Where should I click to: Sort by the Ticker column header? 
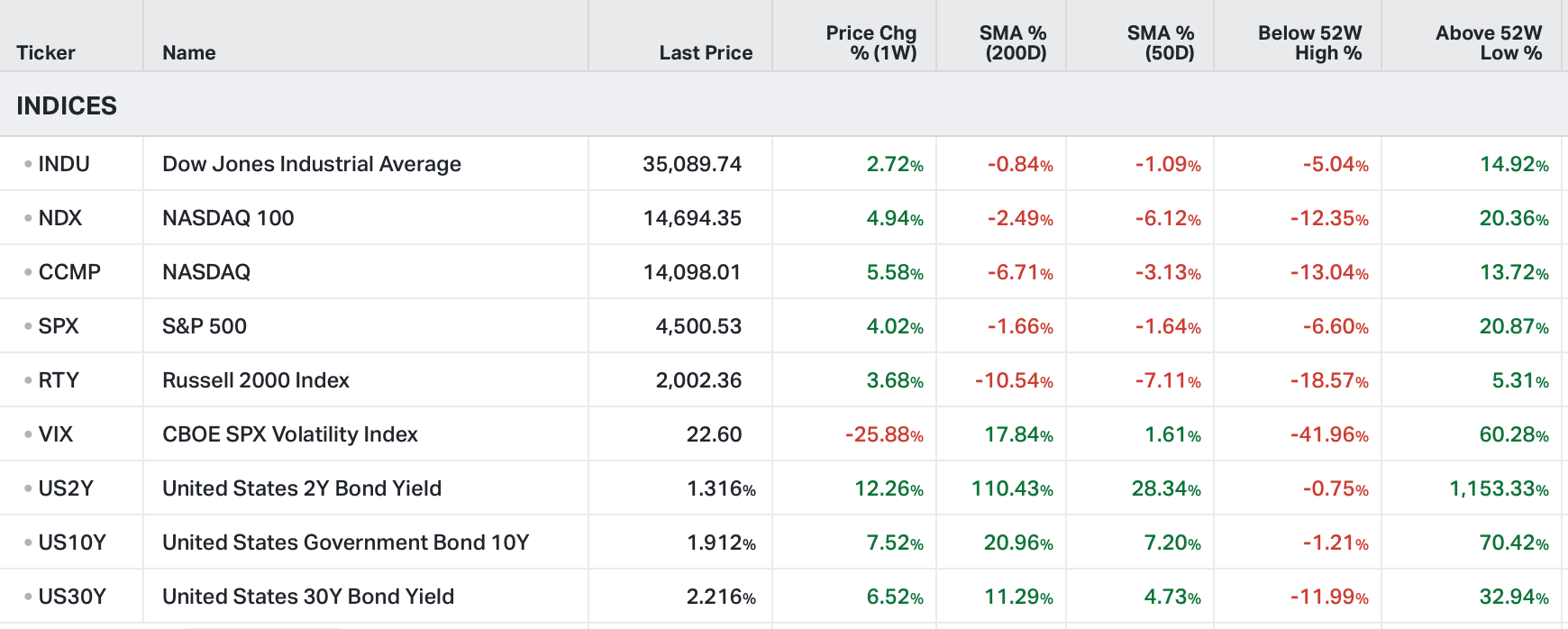(46, 53)
